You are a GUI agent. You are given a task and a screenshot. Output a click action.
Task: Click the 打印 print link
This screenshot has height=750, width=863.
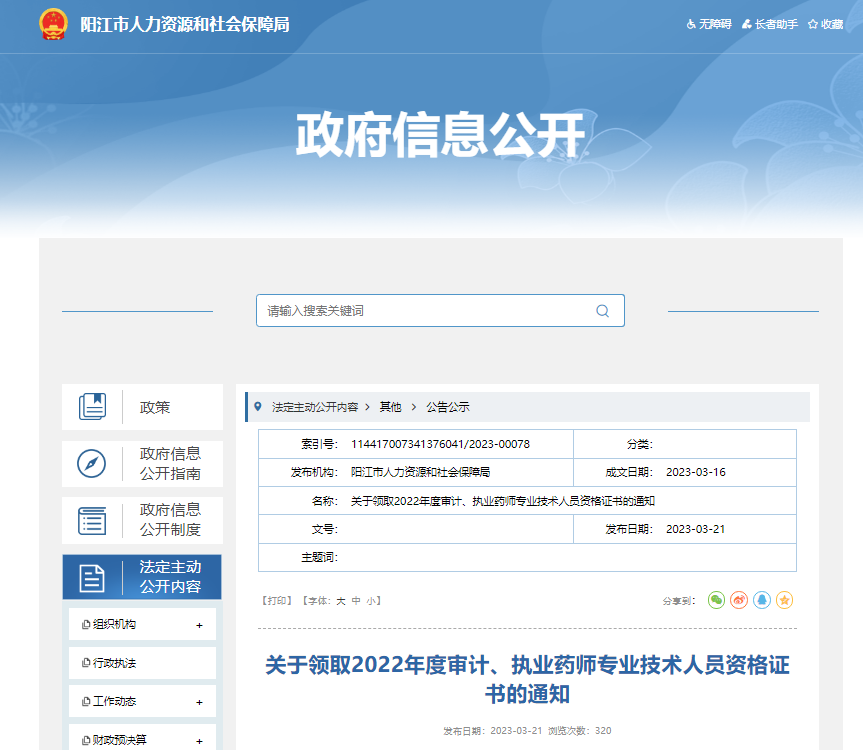(276, 601)
